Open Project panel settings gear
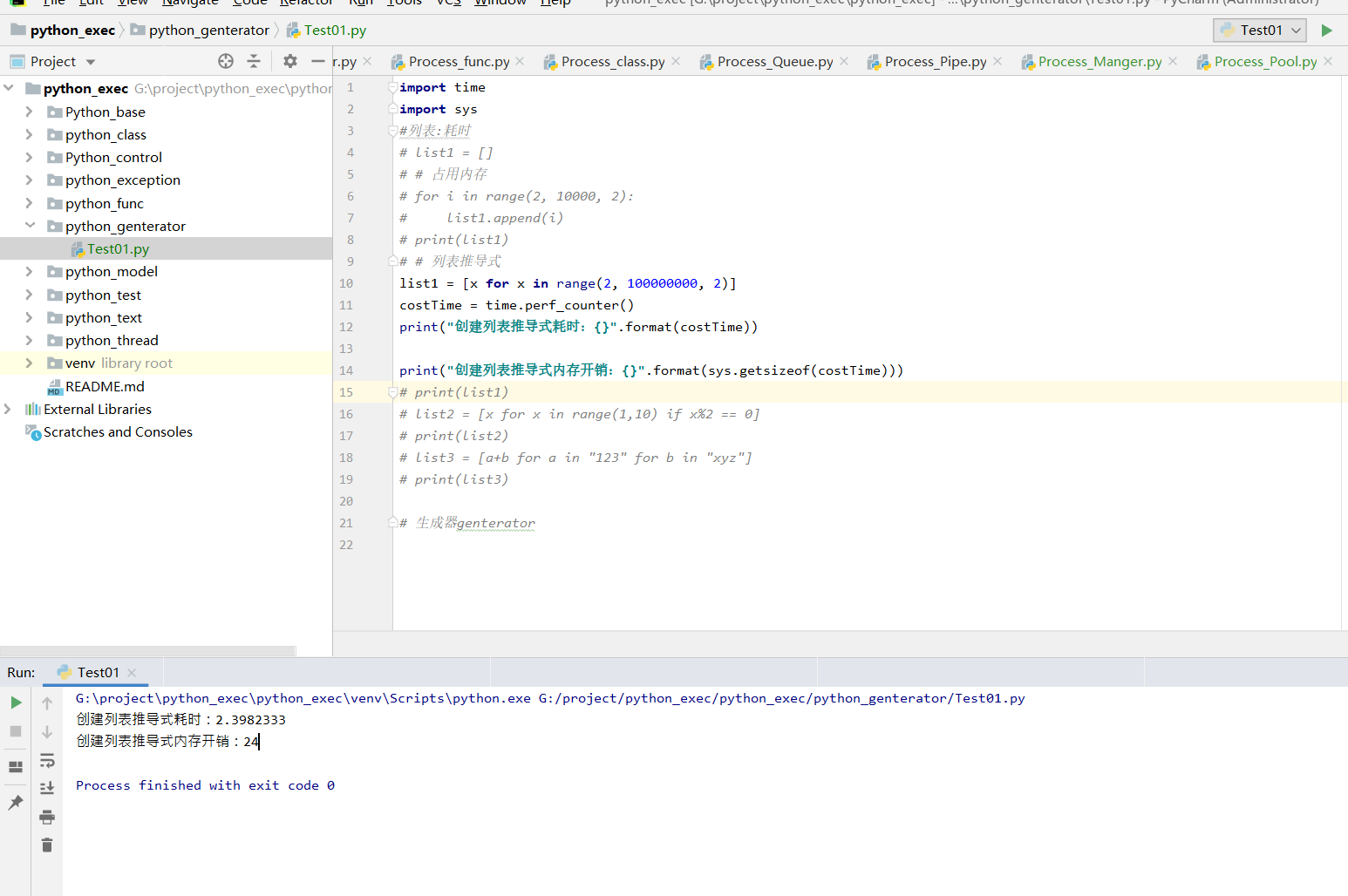Screen dimensions: 1348x896 (x=290, y=61)
